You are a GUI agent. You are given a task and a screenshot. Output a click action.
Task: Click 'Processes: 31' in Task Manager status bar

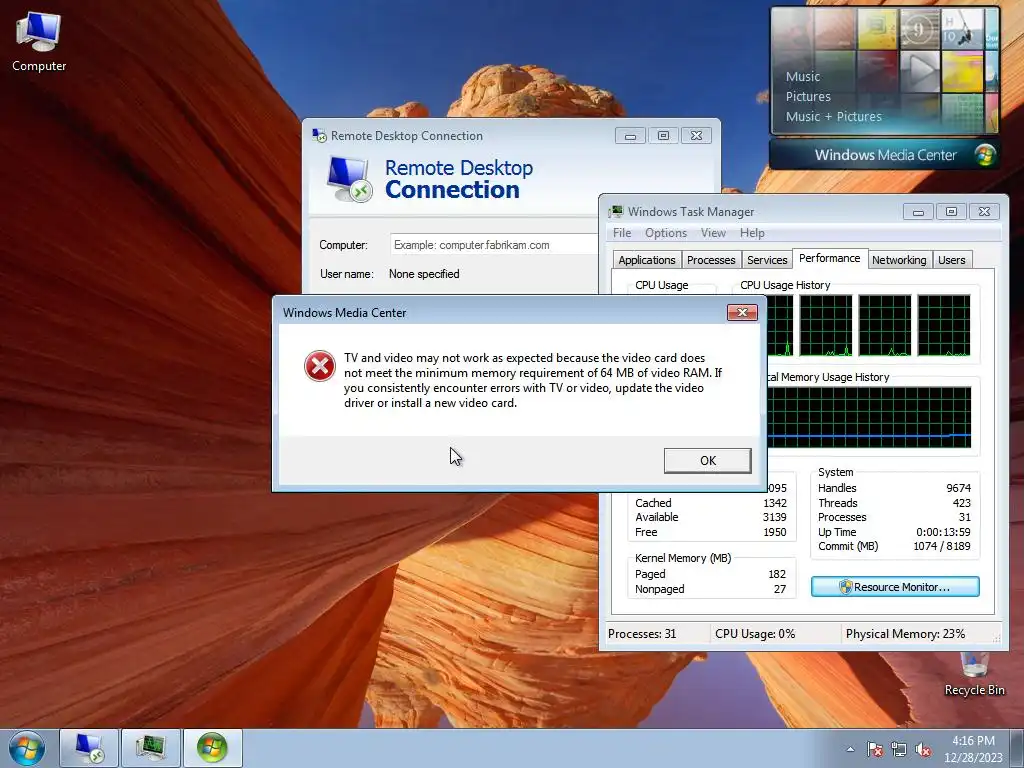642,633
